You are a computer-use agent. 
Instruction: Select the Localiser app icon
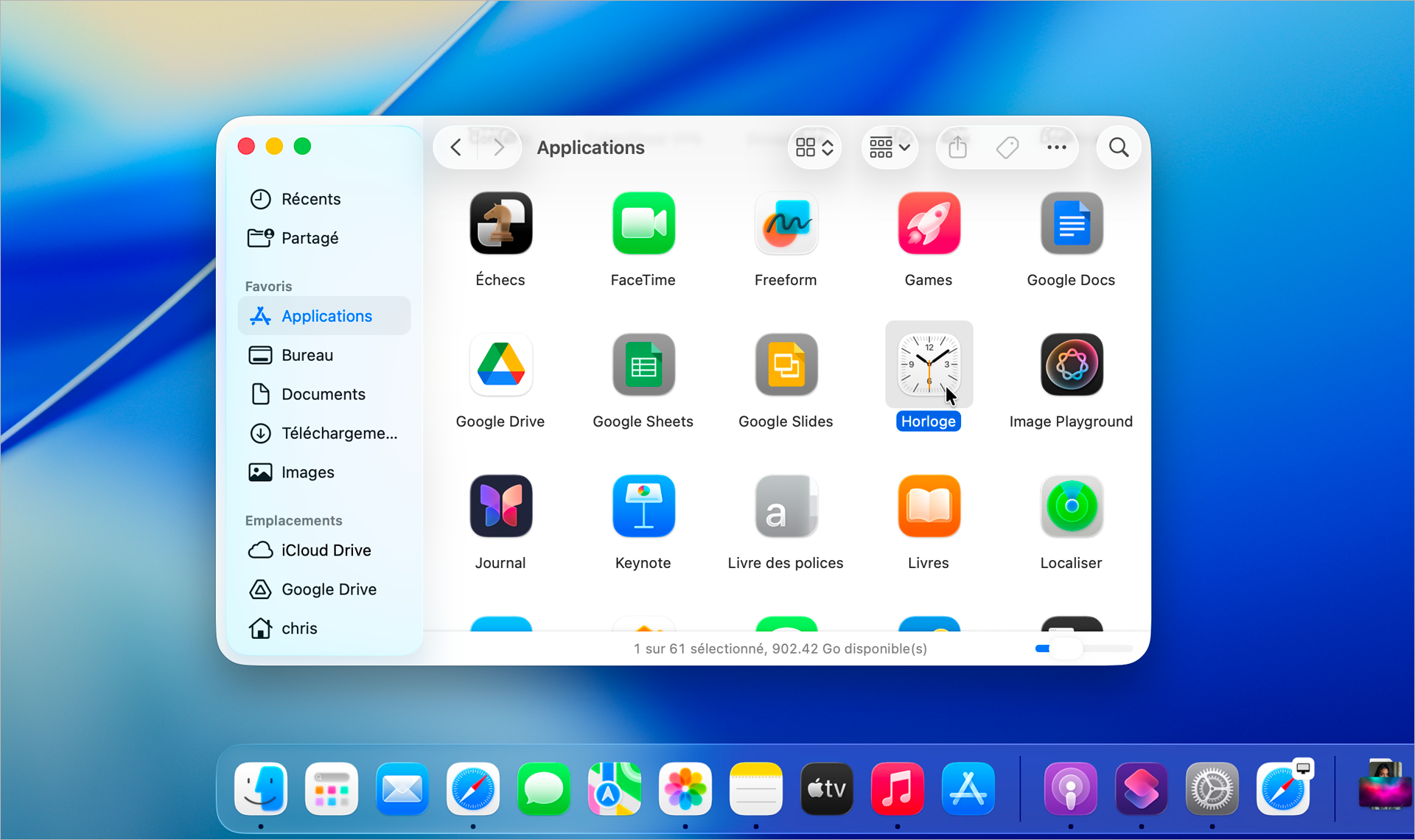pyautogui.click(x=1072, y=506)
